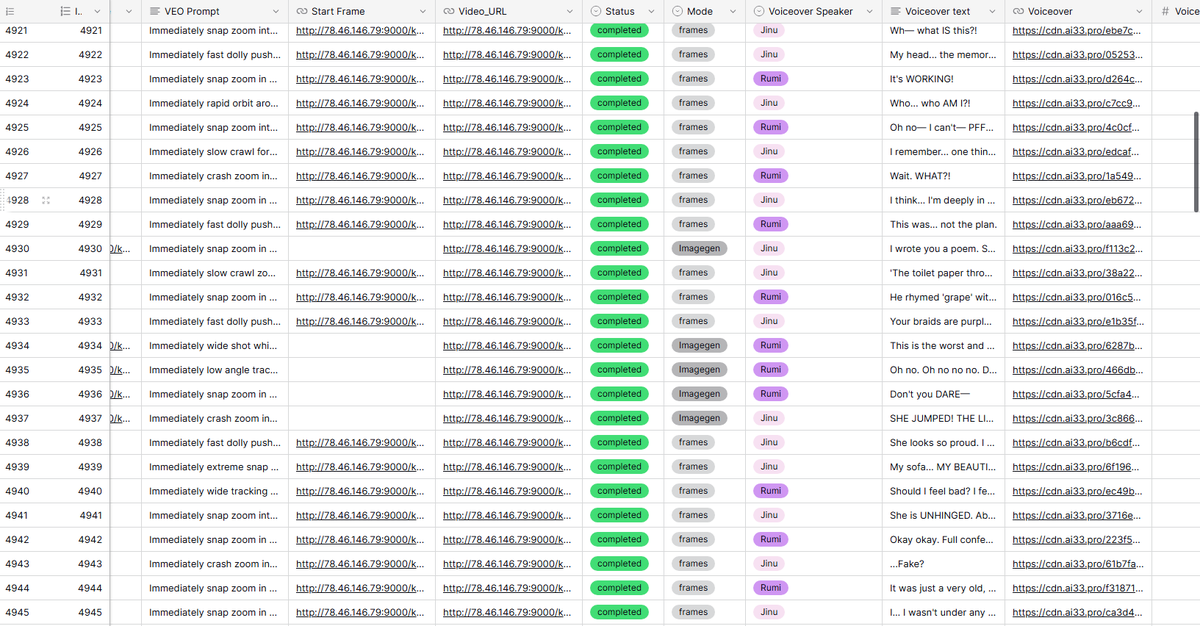Click the link icon beside Video_URL header

pos(449,11)
